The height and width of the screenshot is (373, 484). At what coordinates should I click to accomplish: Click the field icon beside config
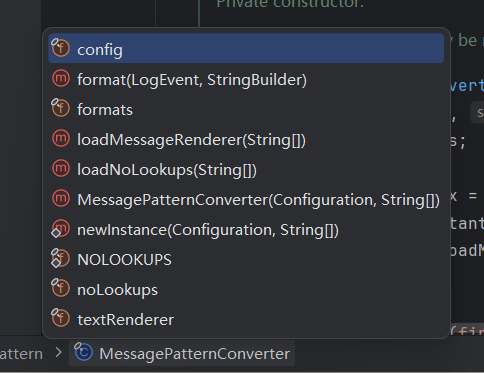point(60,48)
